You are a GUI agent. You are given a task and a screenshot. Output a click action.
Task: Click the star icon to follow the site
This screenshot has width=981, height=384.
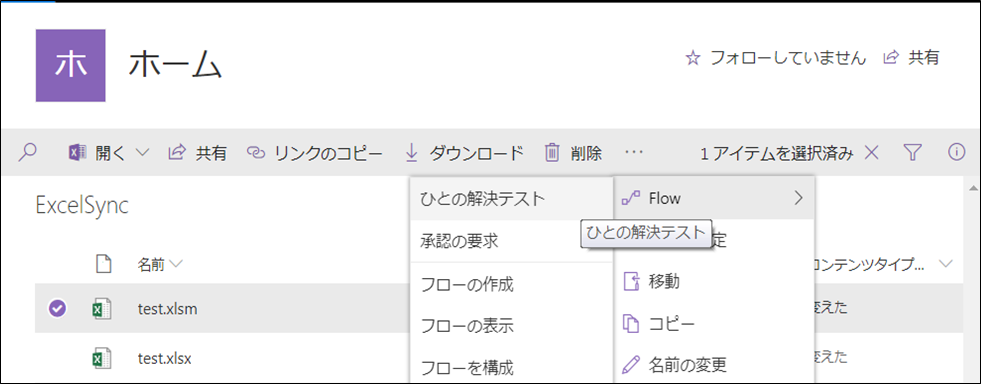coord(692,58)
